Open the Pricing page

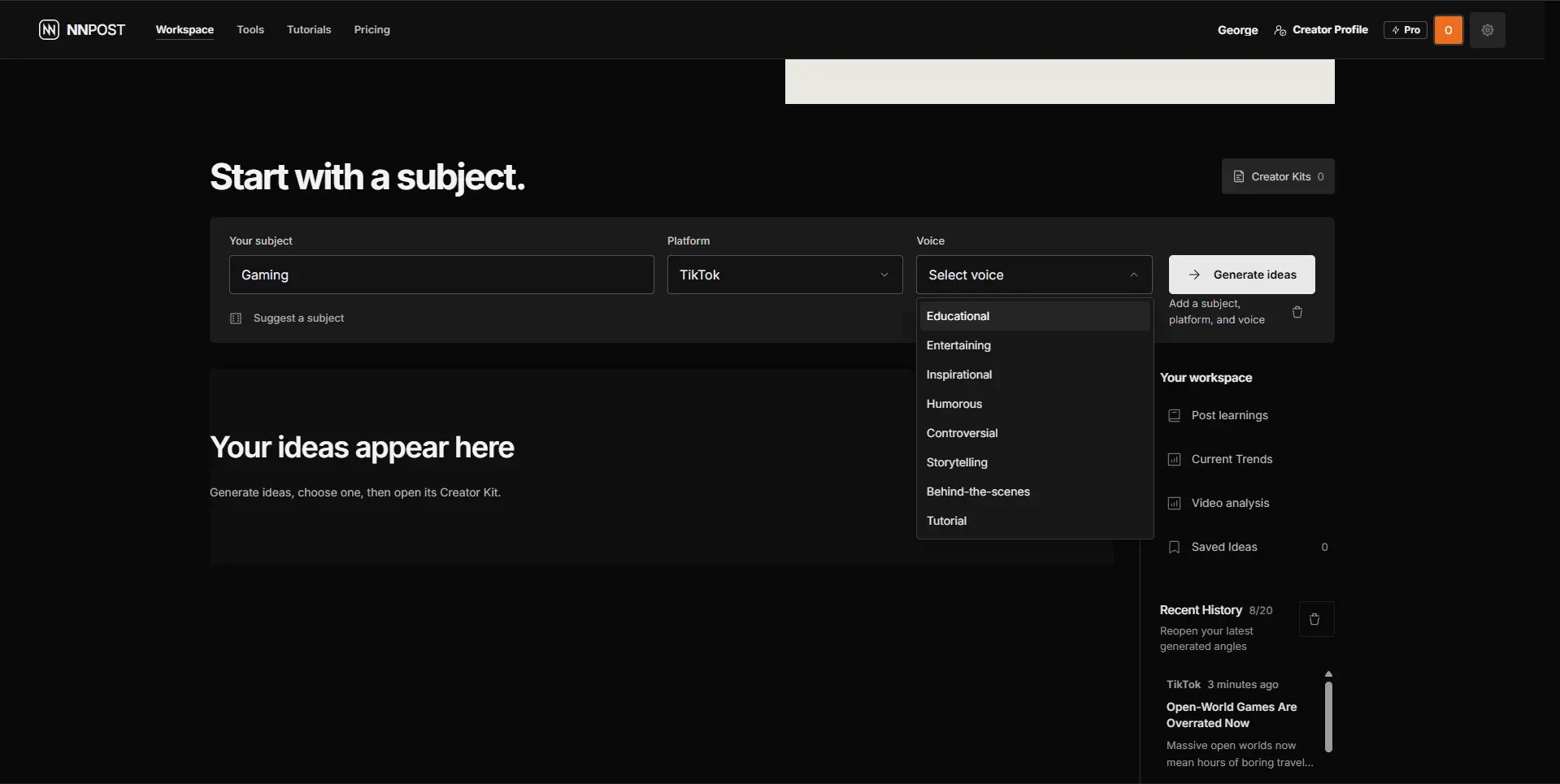coord(372,30)
